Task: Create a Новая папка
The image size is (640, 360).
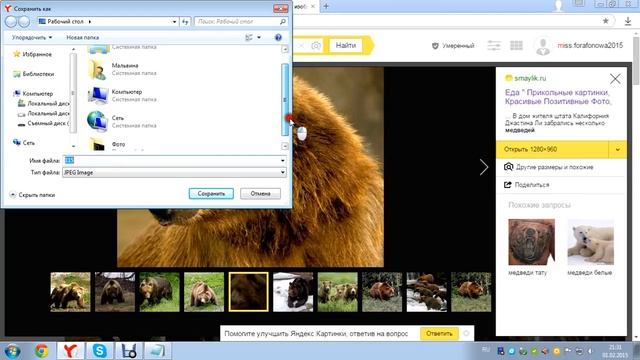Action: (x=82, y=38)
